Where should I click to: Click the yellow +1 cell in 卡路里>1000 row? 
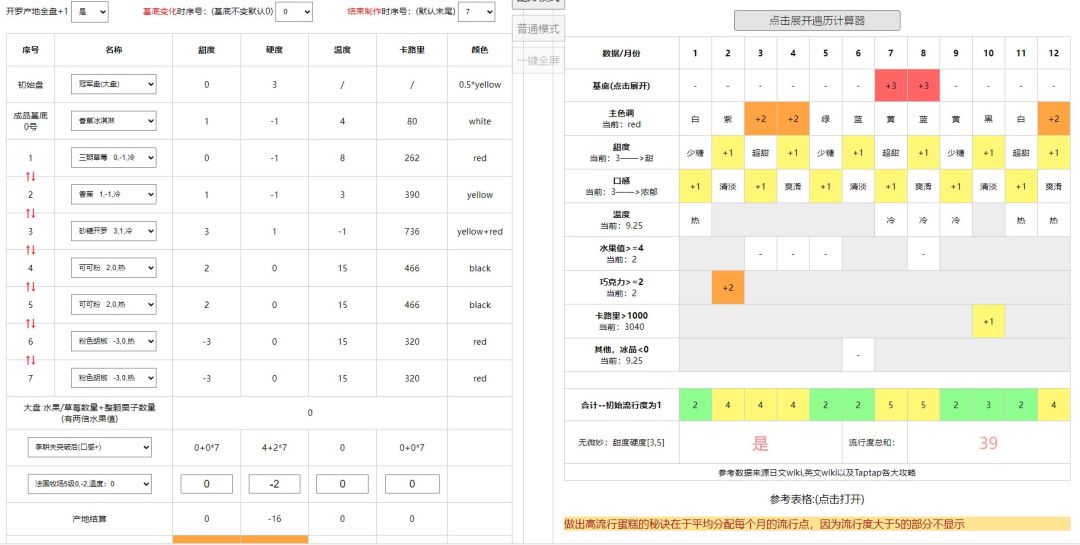coord(988,321)
